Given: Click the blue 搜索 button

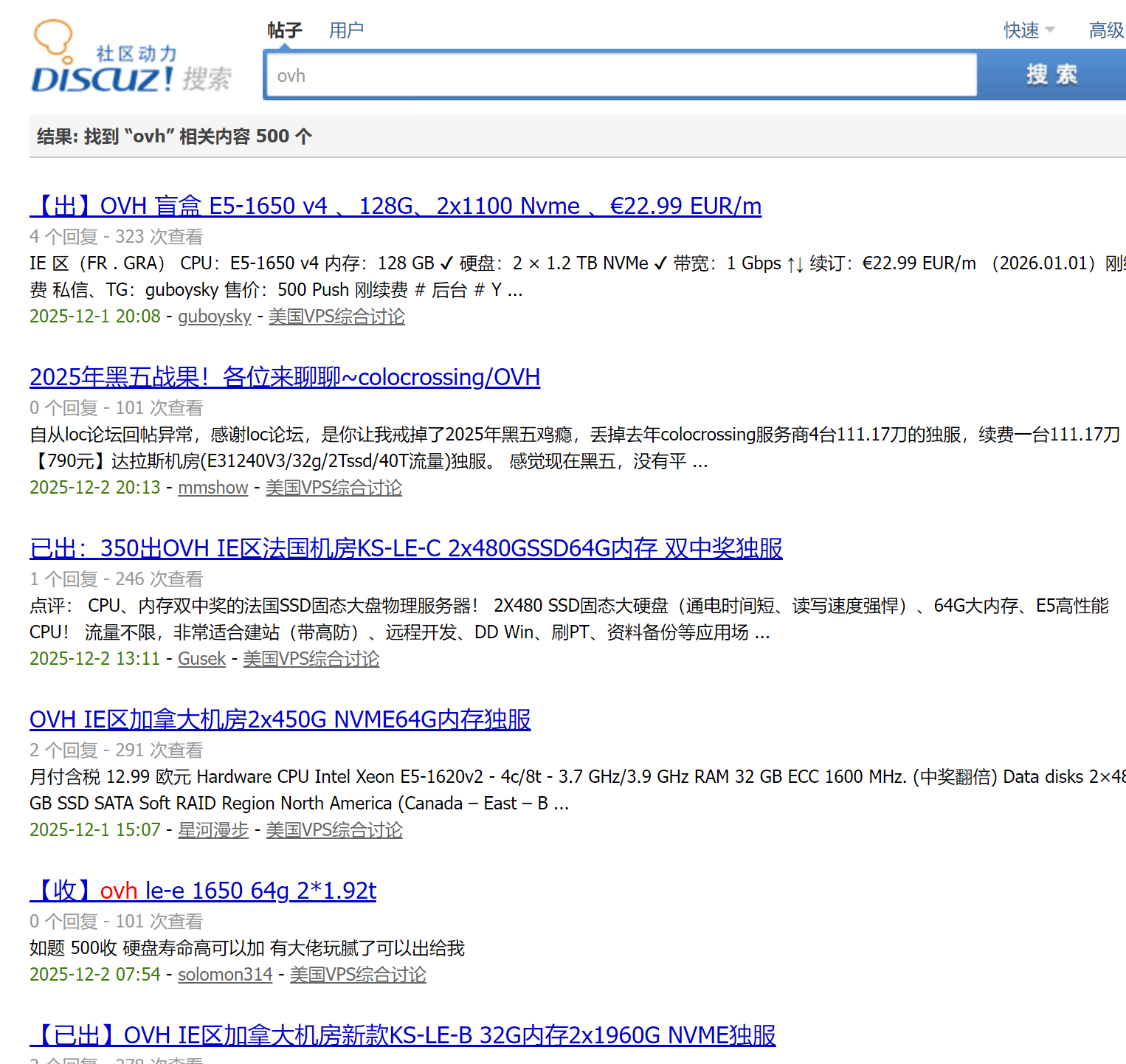Looking at the screenshot, I should click(x=1051, y=74).
